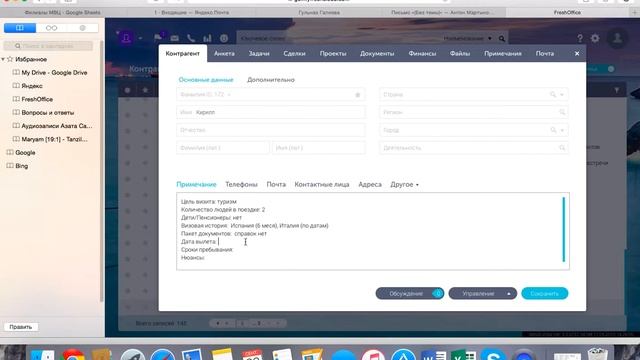Click the user profile avatar
The image size is (640, 360).
pos(617,38)
